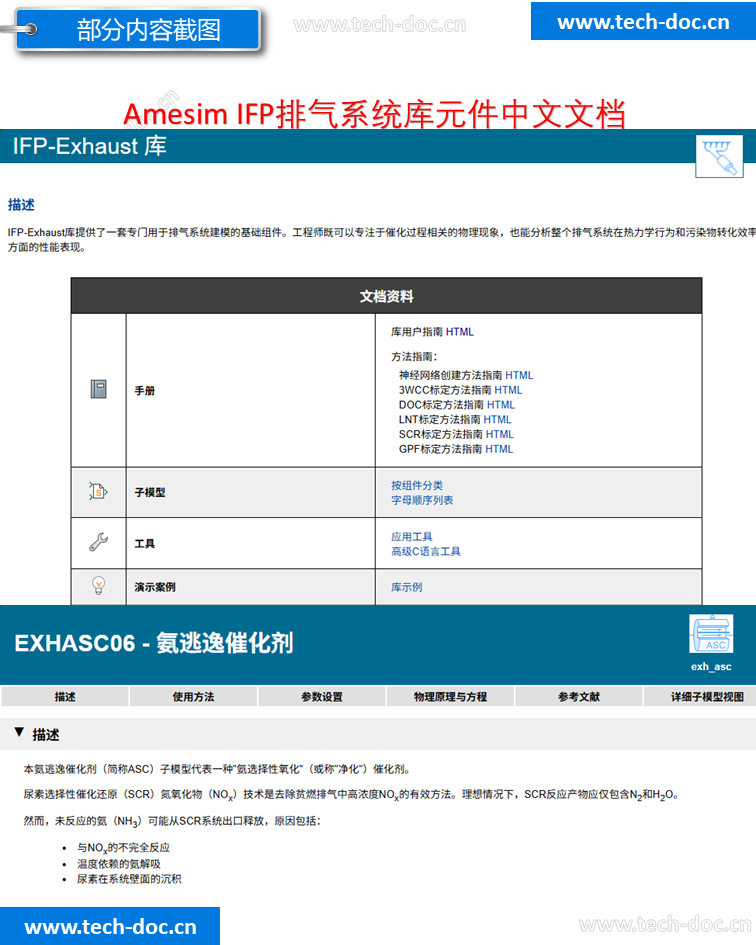Click the EXHASC06 - 氨逃逸催化剂 heading
756x945 pixels.
coord(154,643)
